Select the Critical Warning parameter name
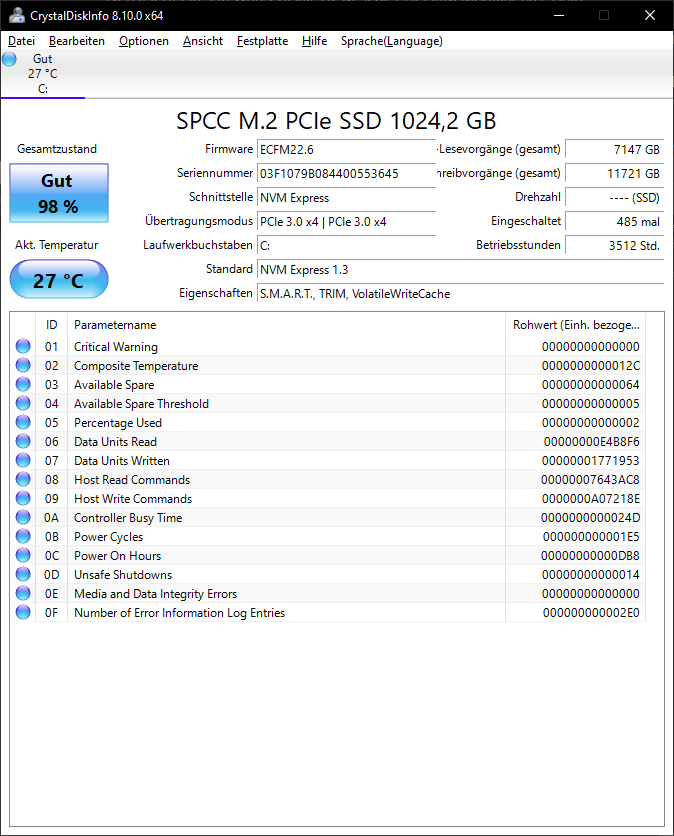Image resolution: width=674 pixels, height=836 pixels. pyautogui.click(x=116, y=347)
